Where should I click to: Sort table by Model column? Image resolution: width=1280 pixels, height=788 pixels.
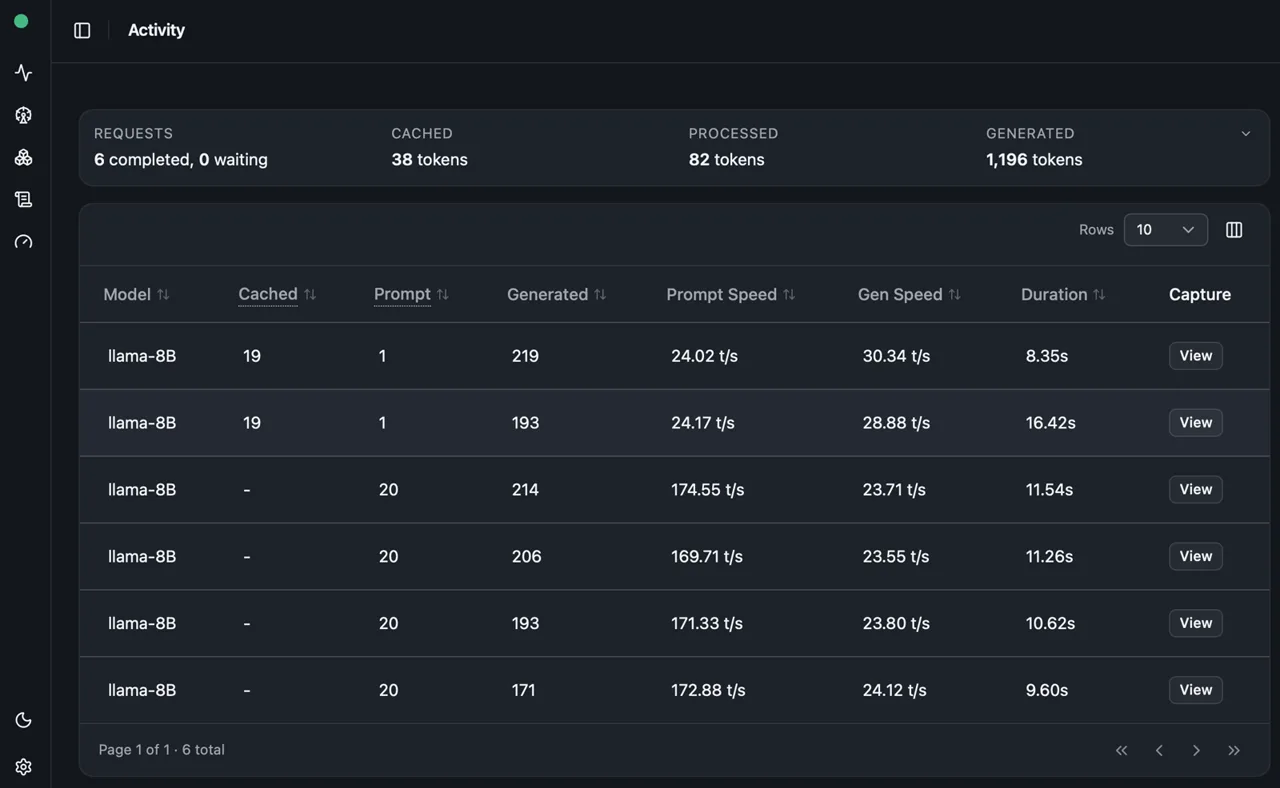pos(137,294)
